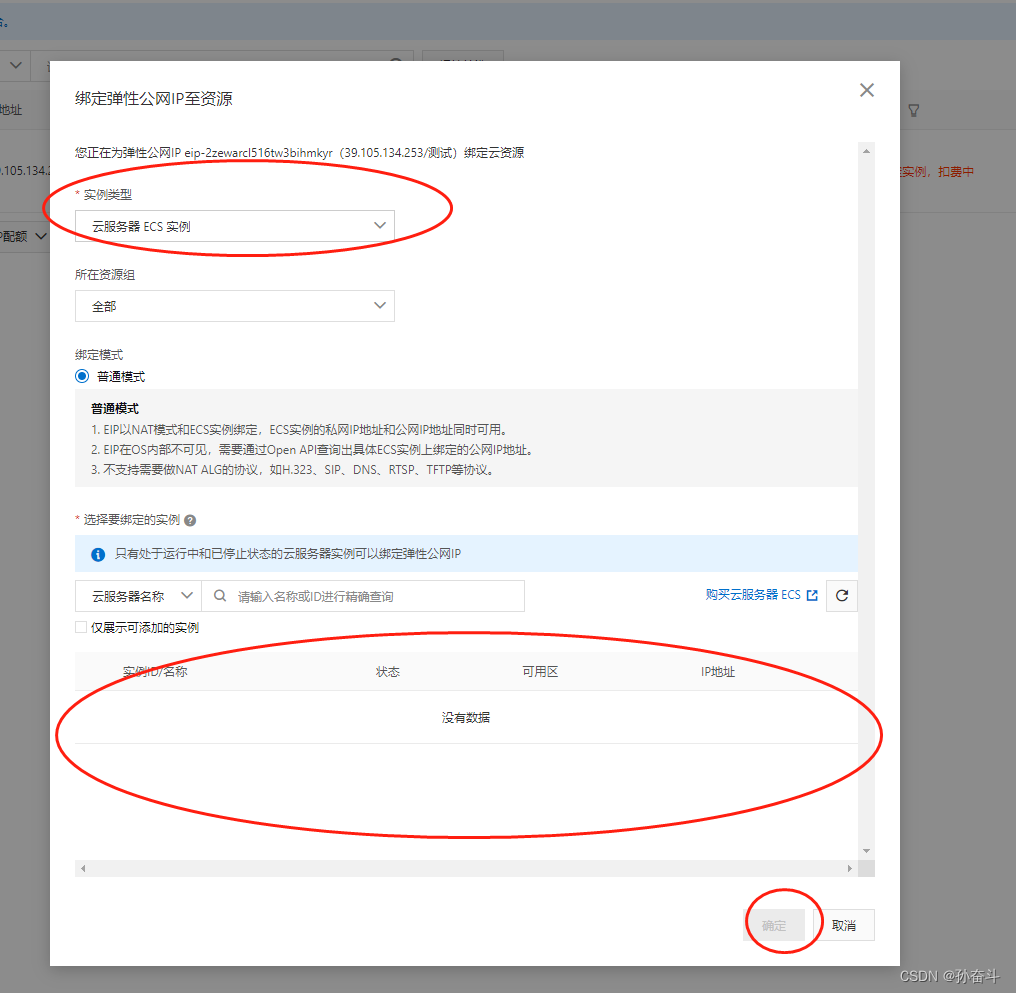Open the 实例类型 dropdown showing 云服务器 ECS 实例
Image resolution: width=1016 pixels, height=993 pixels.
pos(235,226)
